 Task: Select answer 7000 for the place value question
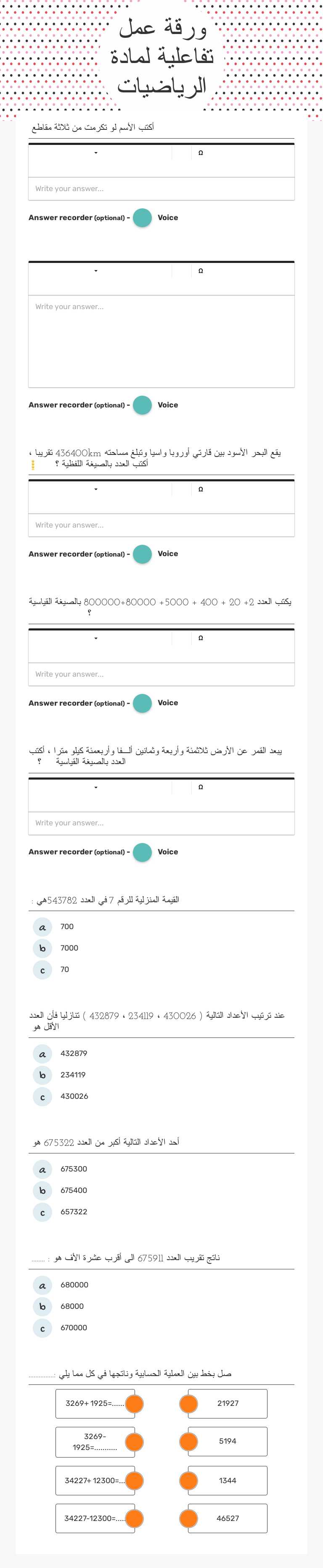tap(42, 948)
